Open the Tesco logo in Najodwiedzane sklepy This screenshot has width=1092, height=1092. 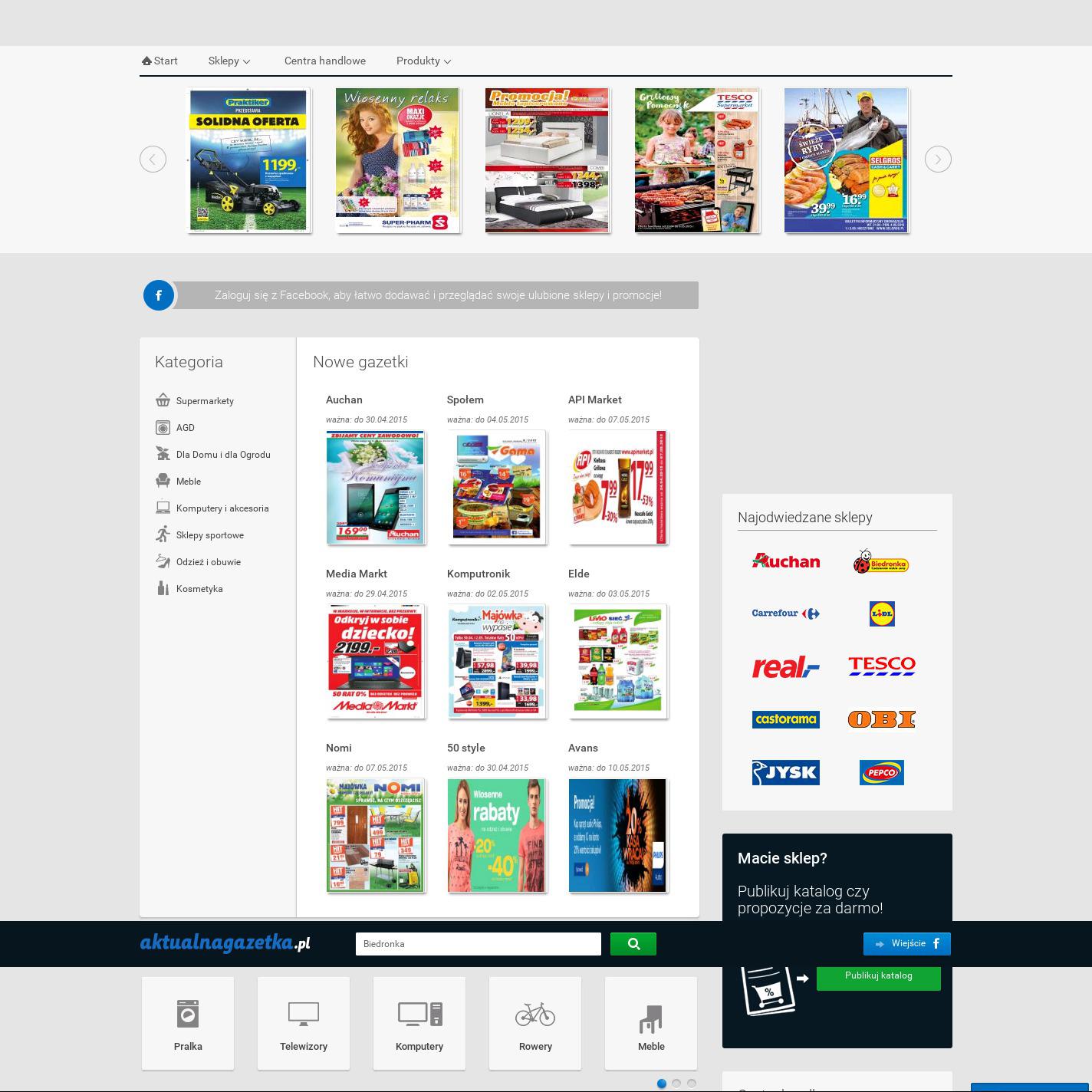click(x=882, y=666)
